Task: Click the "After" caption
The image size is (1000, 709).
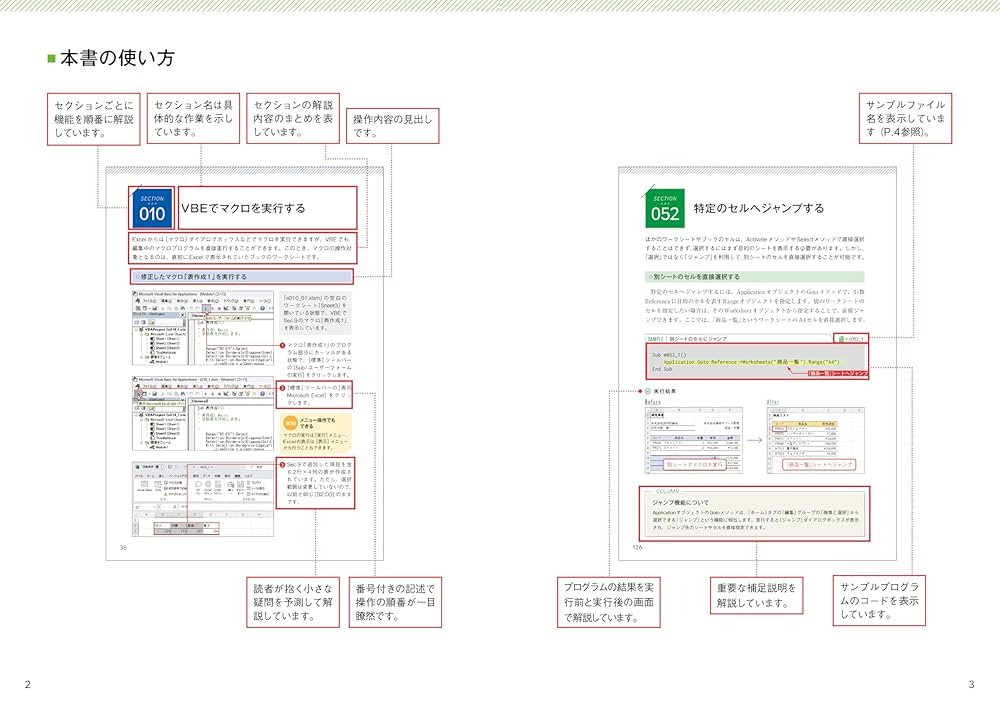Action: pyautogui.click(x=773, y=402)
